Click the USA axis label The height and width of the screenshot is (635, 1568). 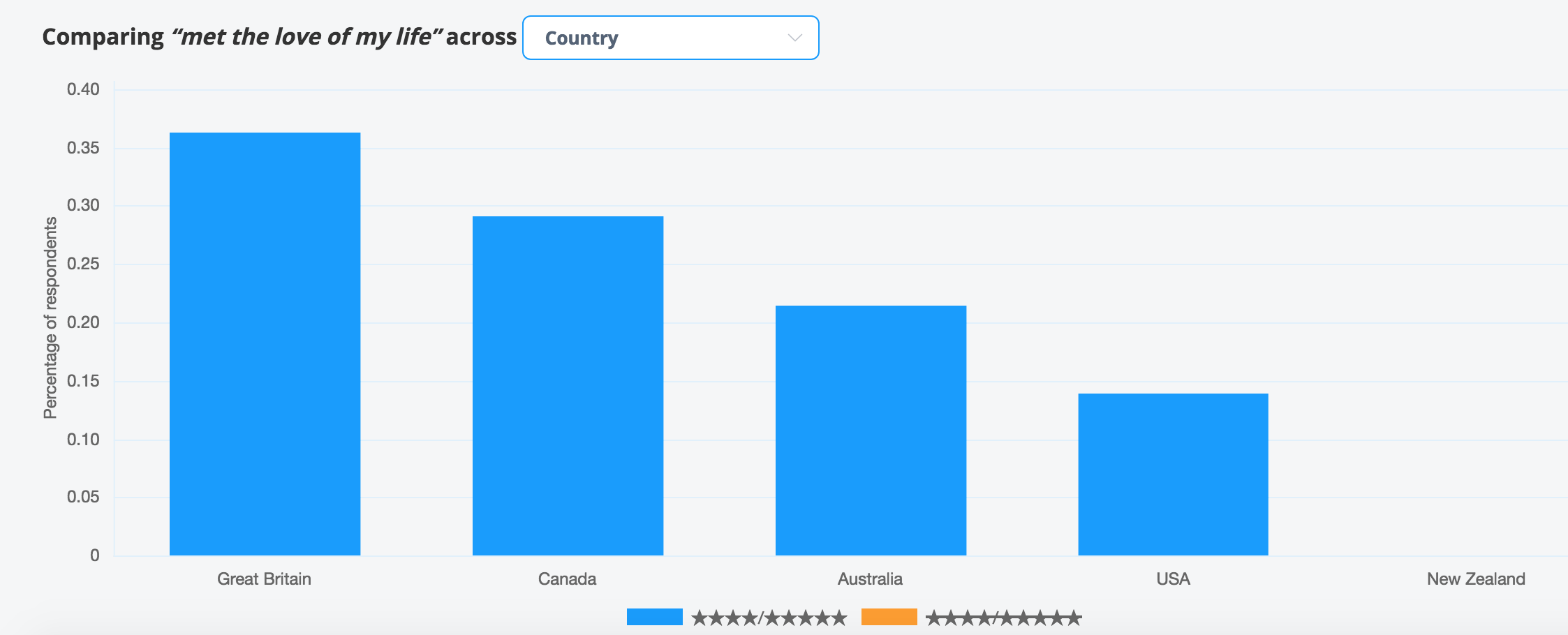(1173, 578)
